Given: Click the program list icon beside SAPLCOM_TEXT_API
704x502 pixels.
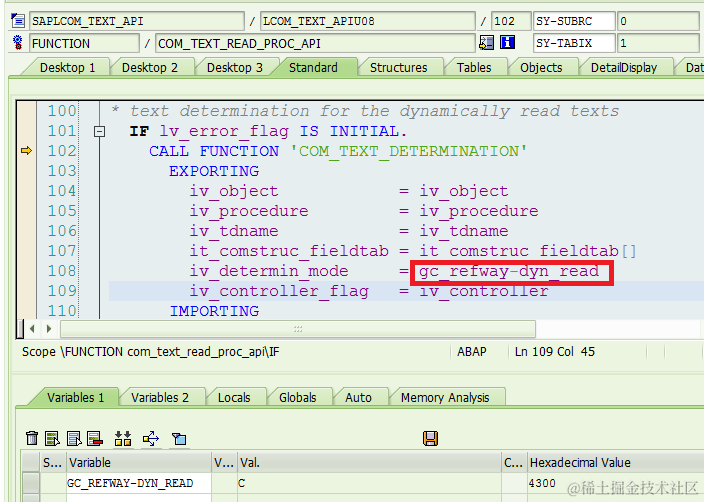Looking at the screenshot, I should 18,21.
